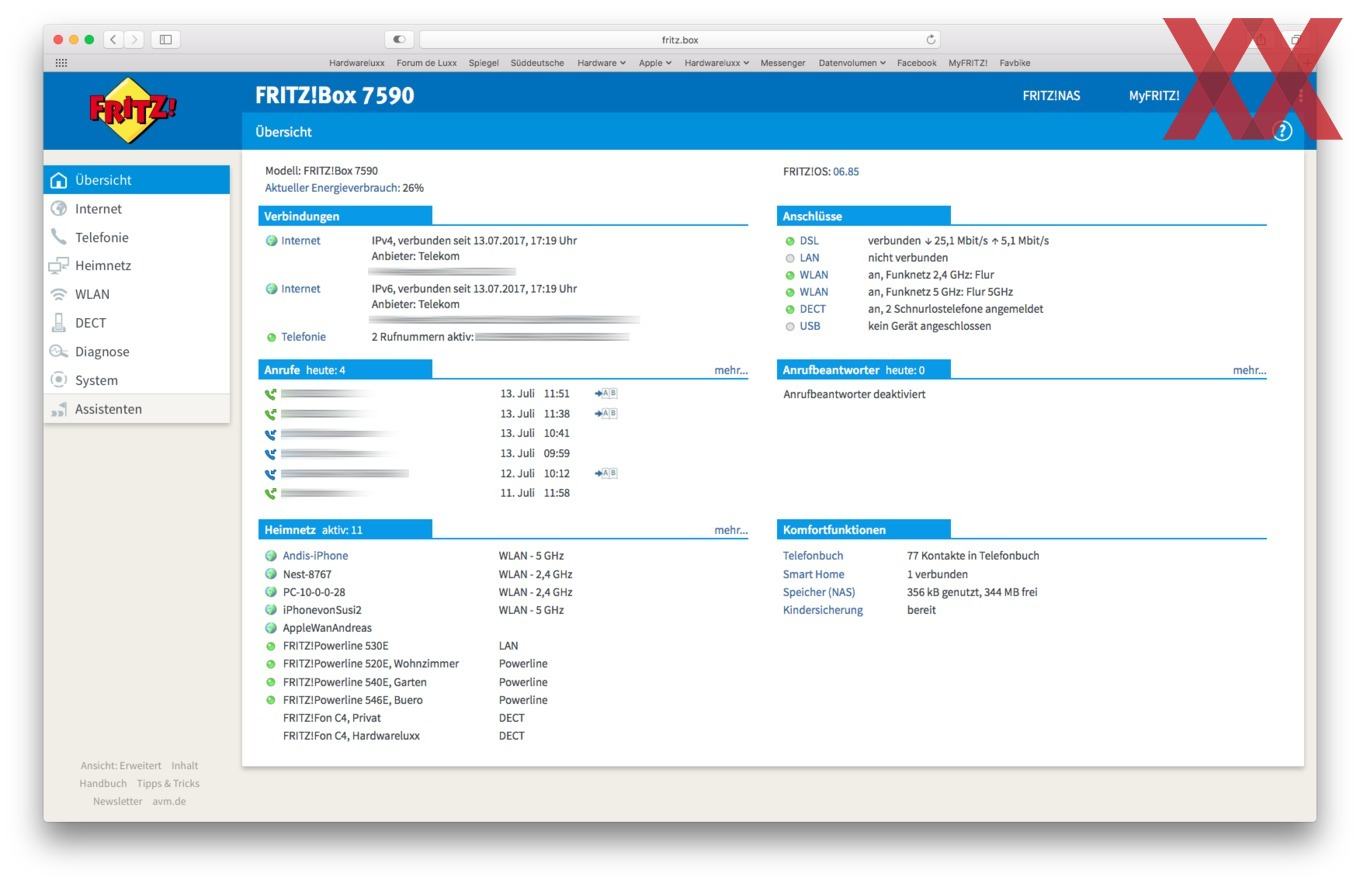Open the Heimnetz sidebar section

(137, 266)
